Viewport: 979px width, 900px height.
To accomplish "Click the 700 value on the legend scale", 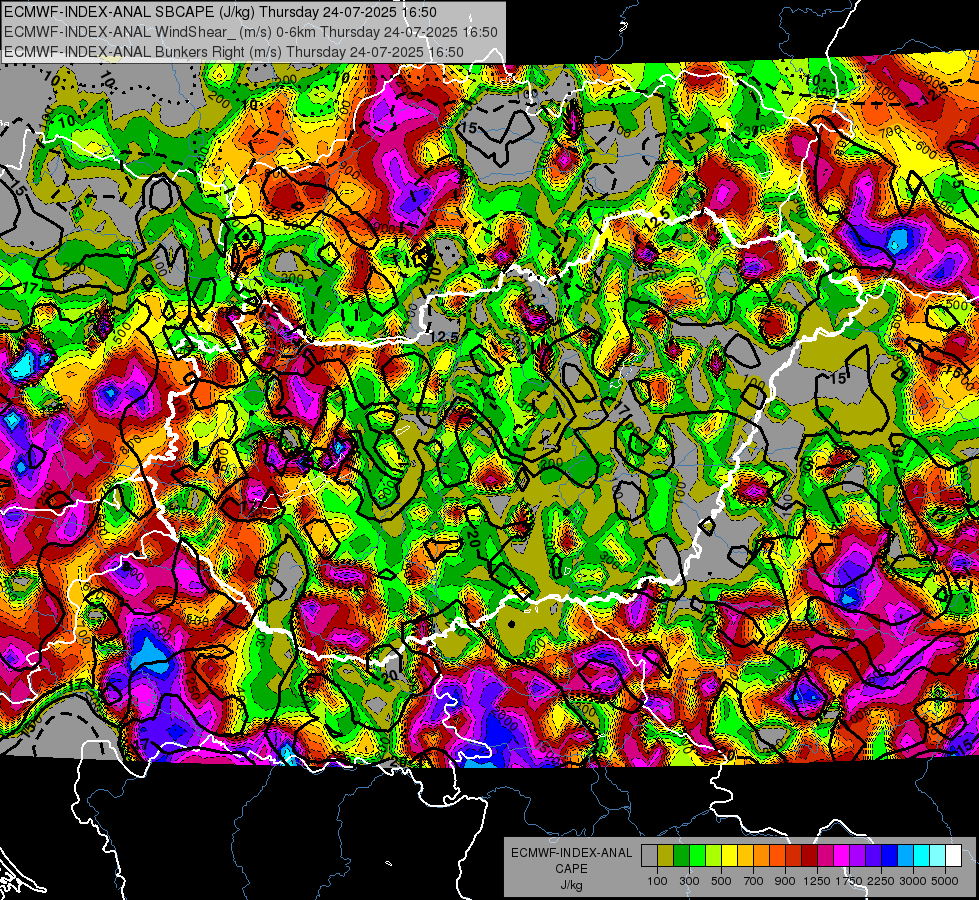I will [754, 881].
